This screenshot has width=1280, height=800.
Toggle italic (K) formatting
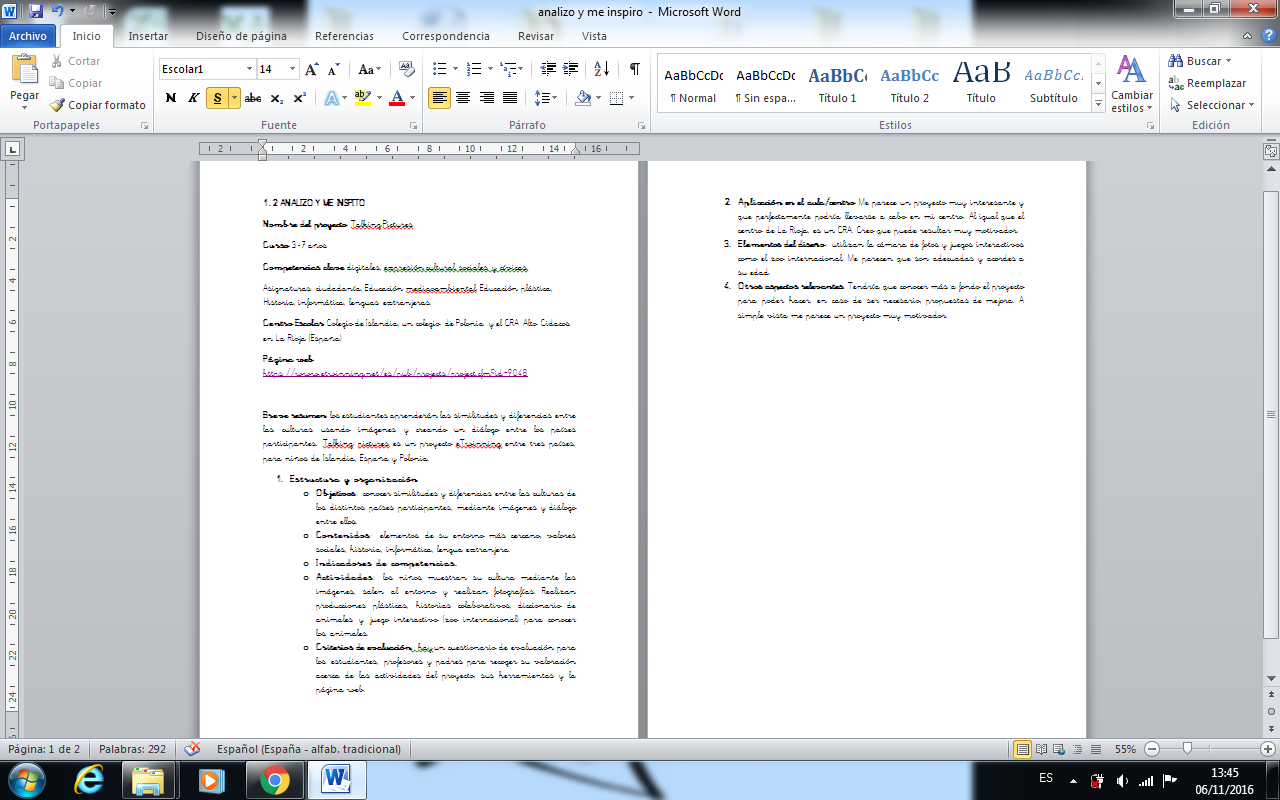(194, 98)
